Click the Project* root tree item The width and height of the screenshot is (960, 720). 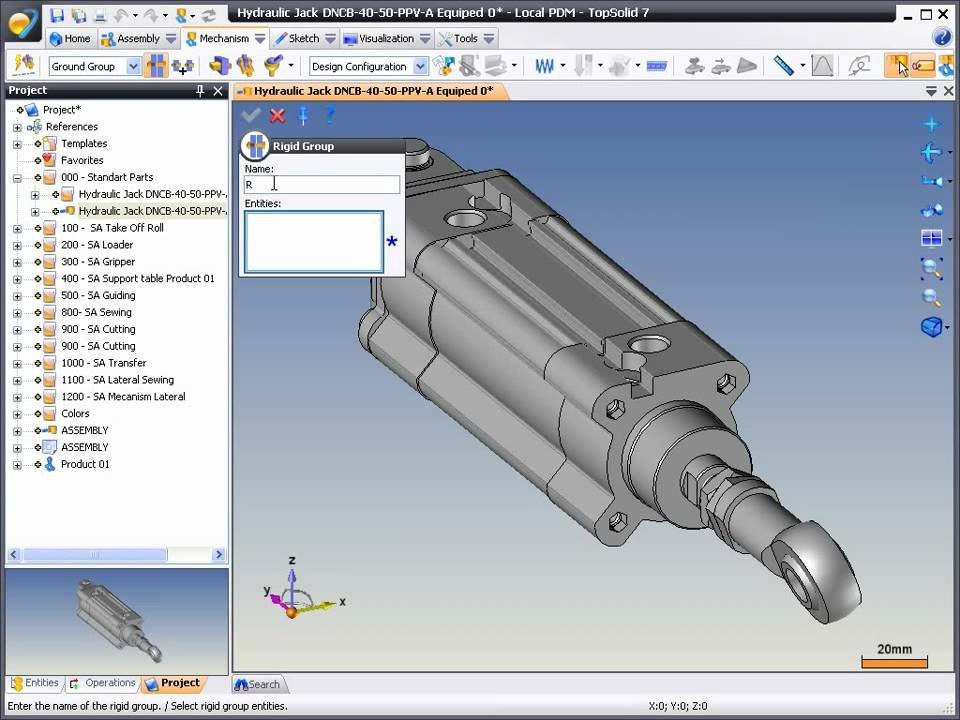61,110
